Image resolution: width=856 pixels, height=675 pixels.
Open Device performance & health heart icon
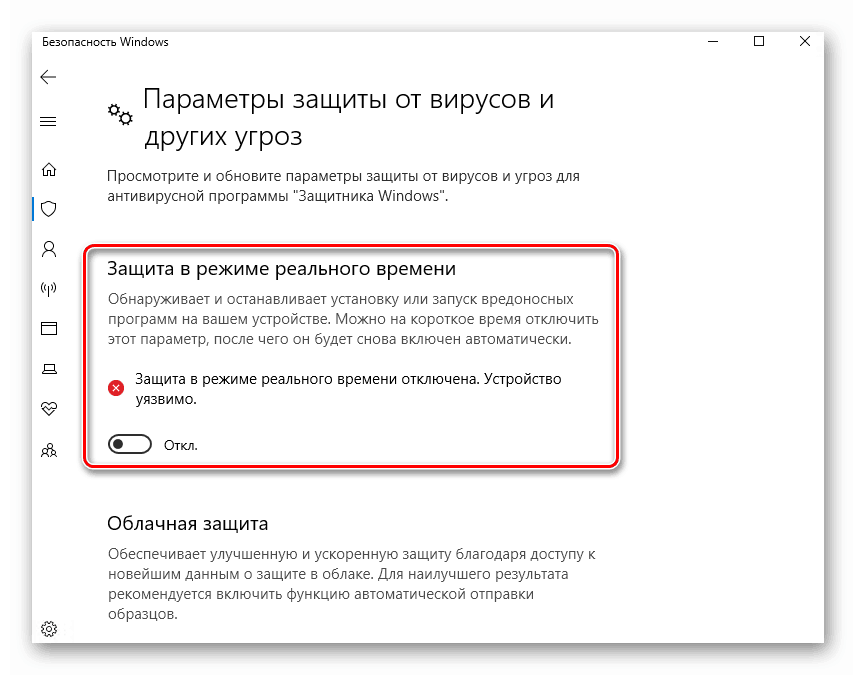pos(49,408)
